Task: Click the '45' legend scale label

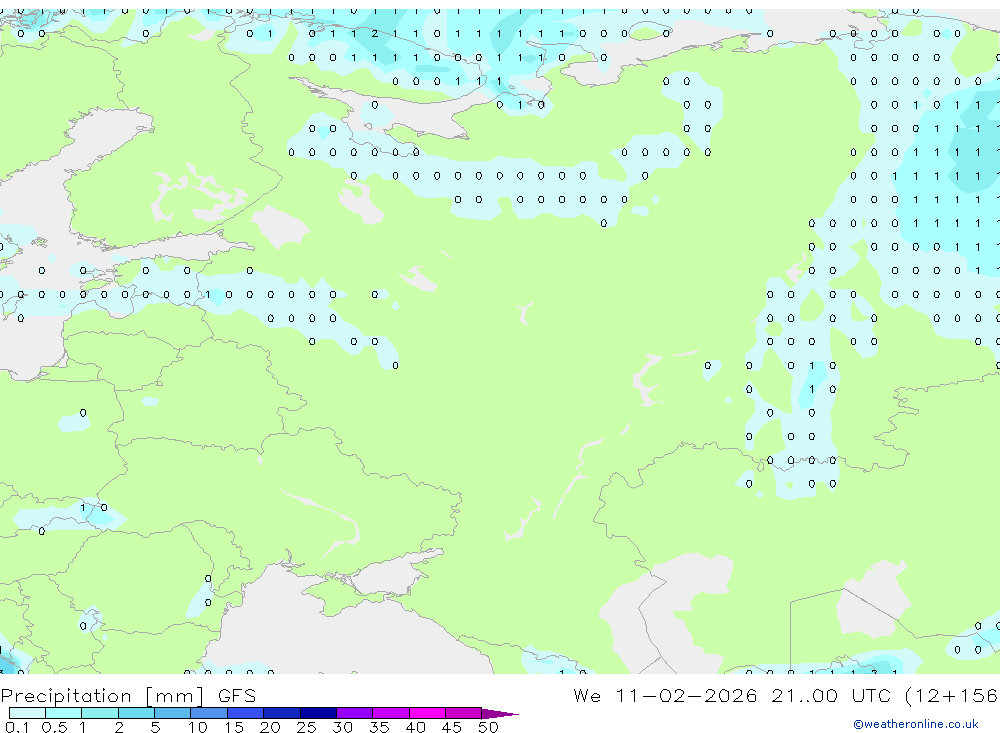Action: 452,727
